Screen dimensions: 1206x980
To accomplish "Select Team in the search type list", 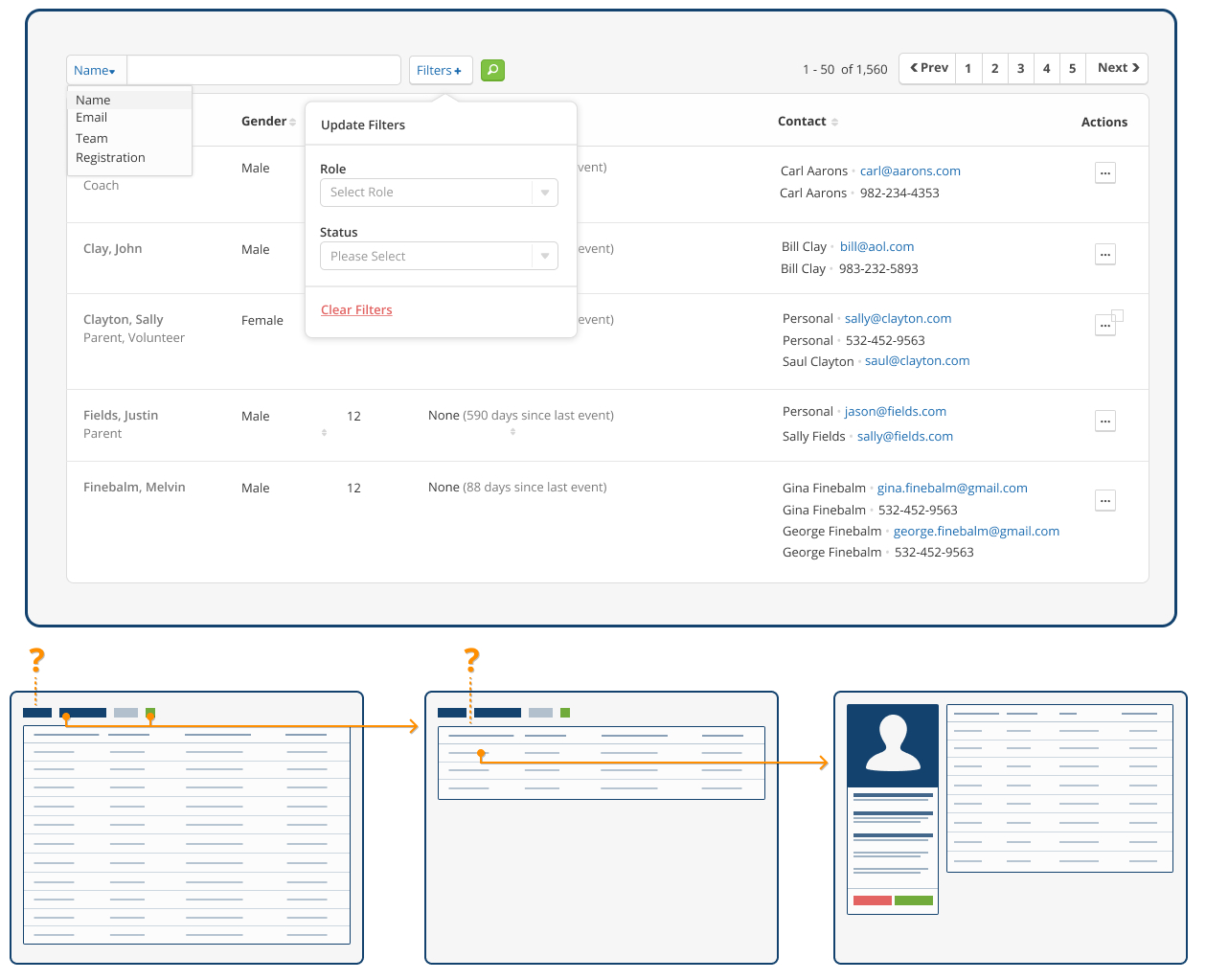I will (x=92, y=139).
